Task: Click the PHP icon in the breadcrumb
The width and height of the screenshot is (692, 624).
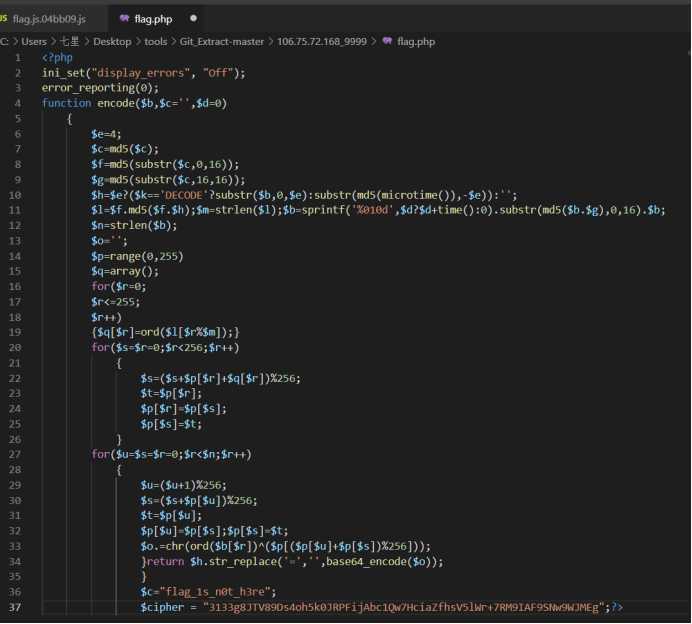Action: tap(387, 41)
